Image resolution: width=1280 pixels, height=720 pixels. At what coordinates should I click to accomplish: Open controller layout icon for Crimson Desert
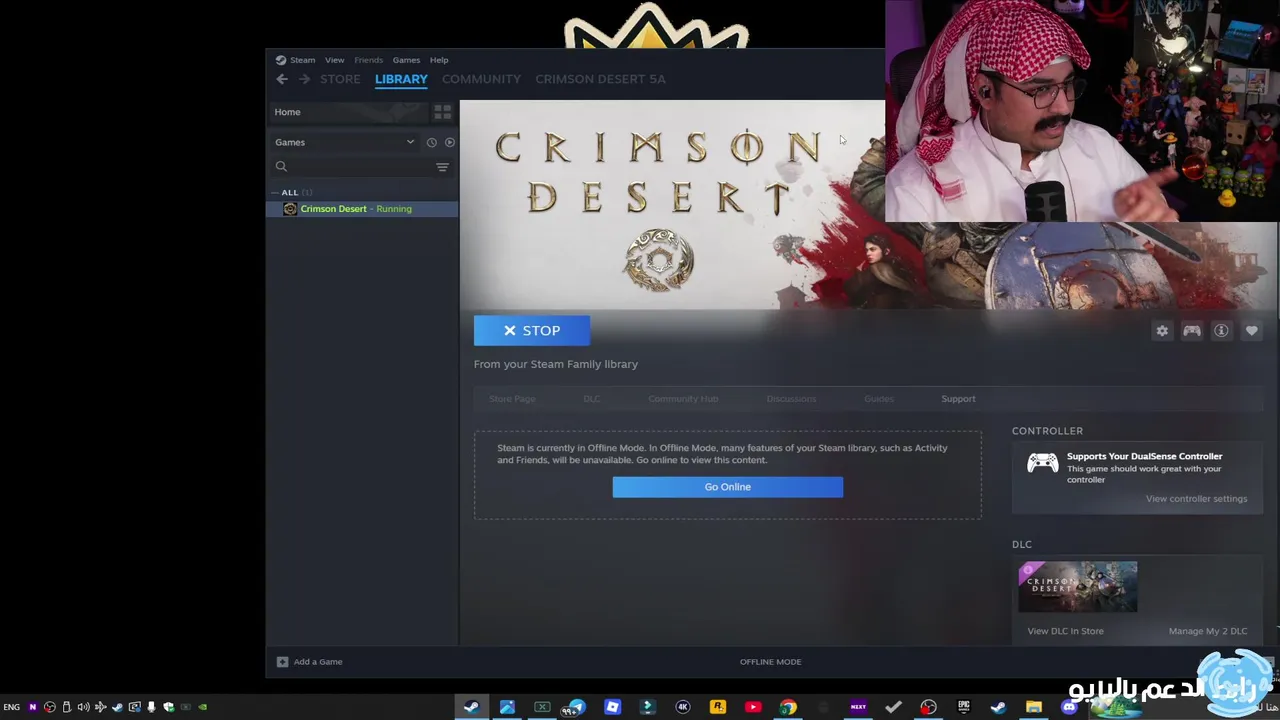[1192, 331]
